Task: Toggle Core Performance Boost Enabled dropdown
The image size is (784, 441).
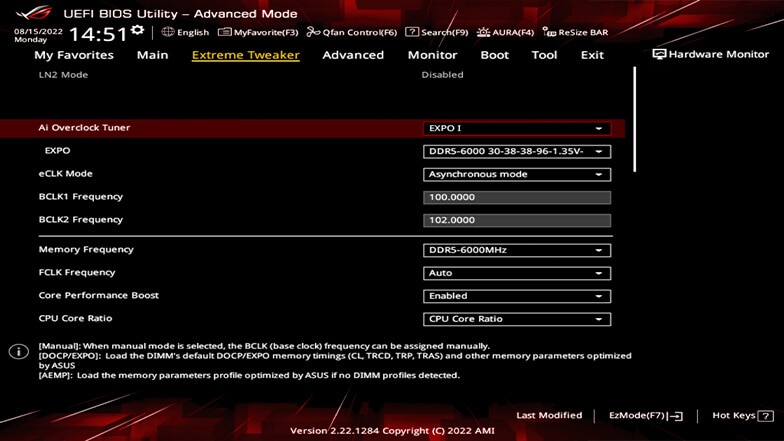Action: [516, 296]
